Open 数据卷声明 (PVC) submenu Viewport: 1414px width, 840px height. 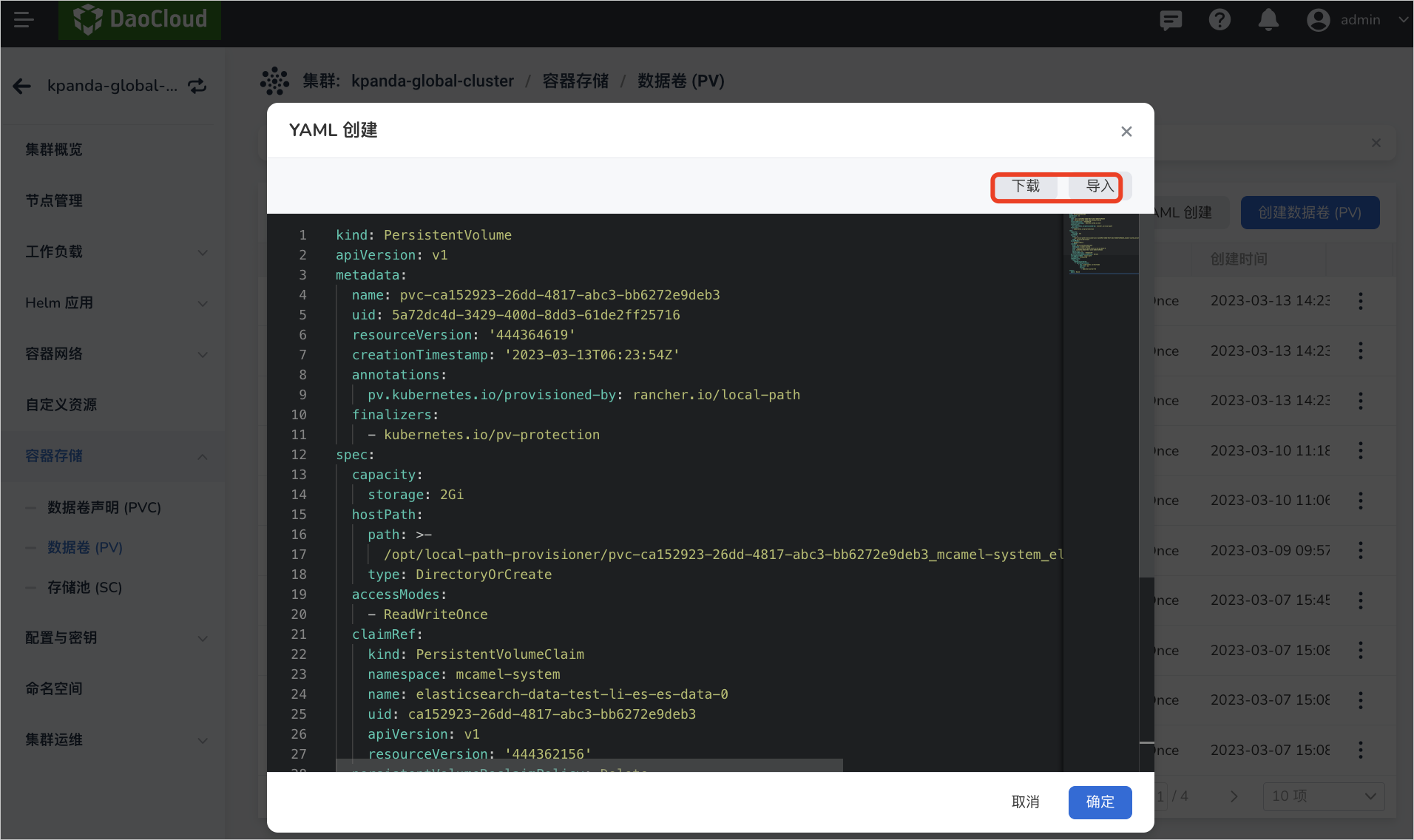104,507
